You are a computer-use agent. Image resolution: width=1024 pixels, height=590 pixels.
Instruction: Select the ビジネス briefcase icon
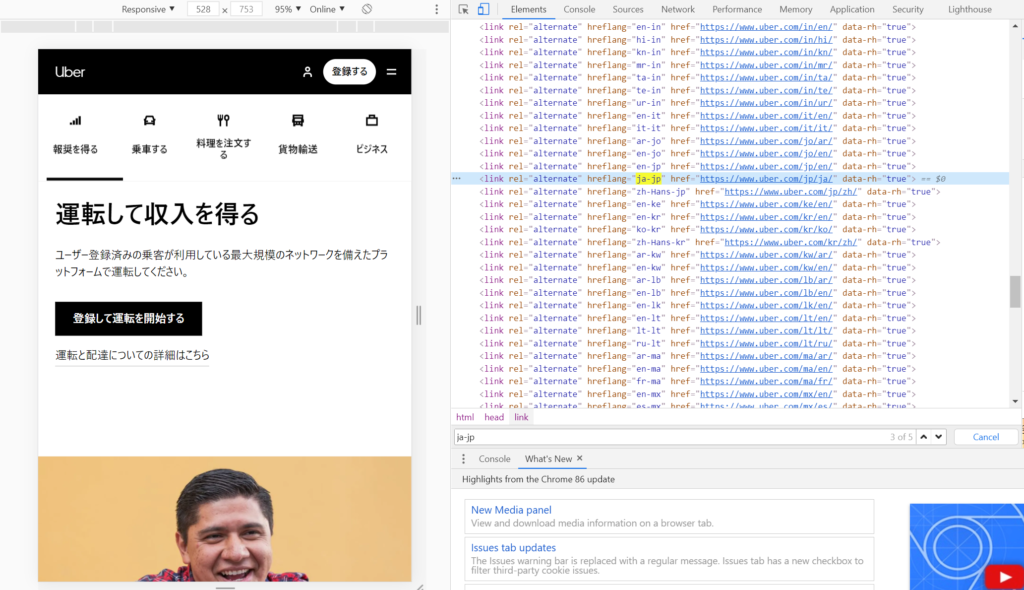(372, 120)
